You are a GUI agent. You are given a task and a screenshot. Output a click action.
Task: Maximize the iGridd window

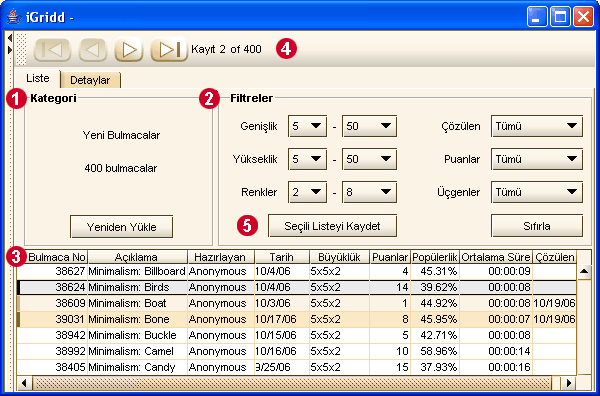(560, 17)
